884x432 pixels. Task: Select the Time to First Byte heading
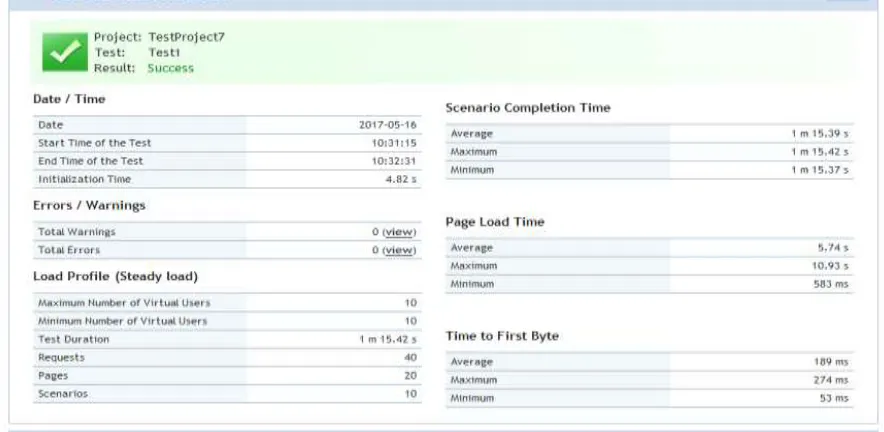pyautogui.click(x=502, y=336)
